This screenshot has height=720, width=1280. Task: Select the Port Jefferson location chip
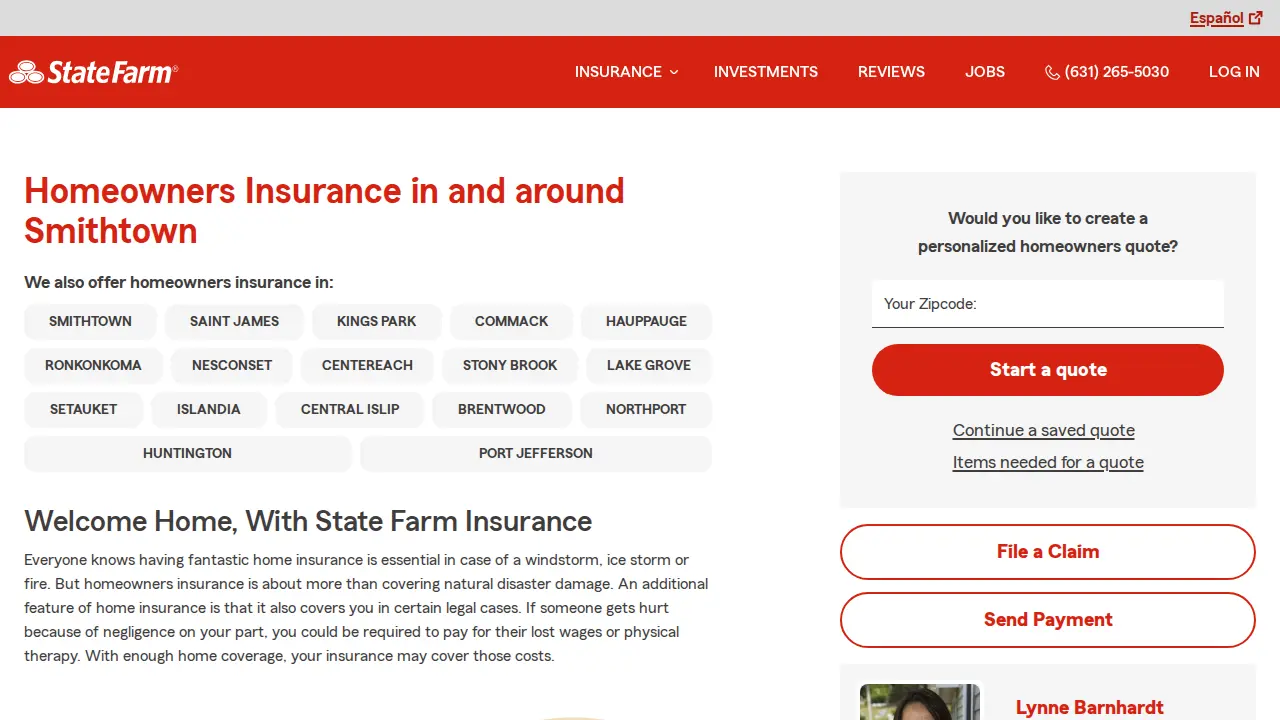tap(536, 453)
